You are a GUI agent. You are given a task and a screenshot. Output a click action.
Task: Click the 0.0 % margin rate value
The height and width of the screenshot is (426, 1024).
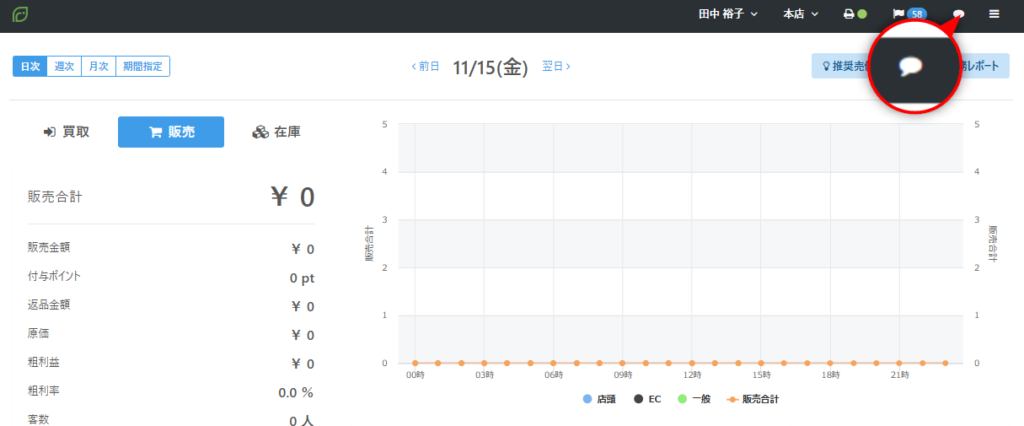(x=296, y=393)
